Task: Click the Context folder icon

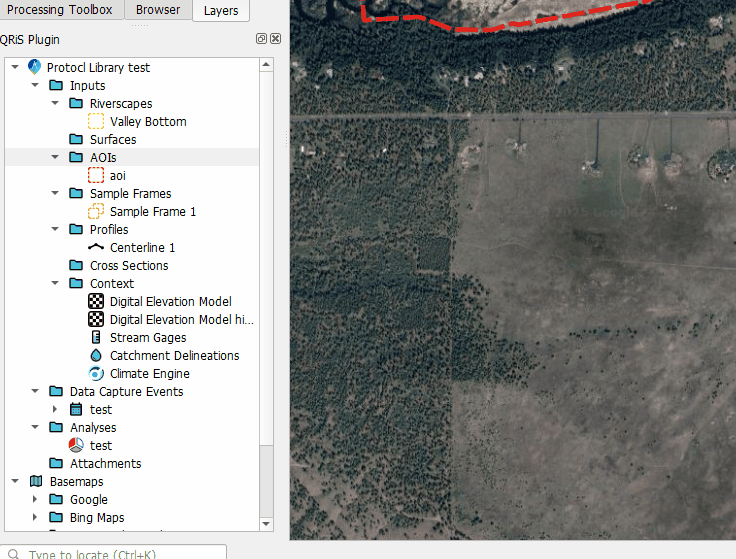Action: pyautogui.click(x=76, y=283)
